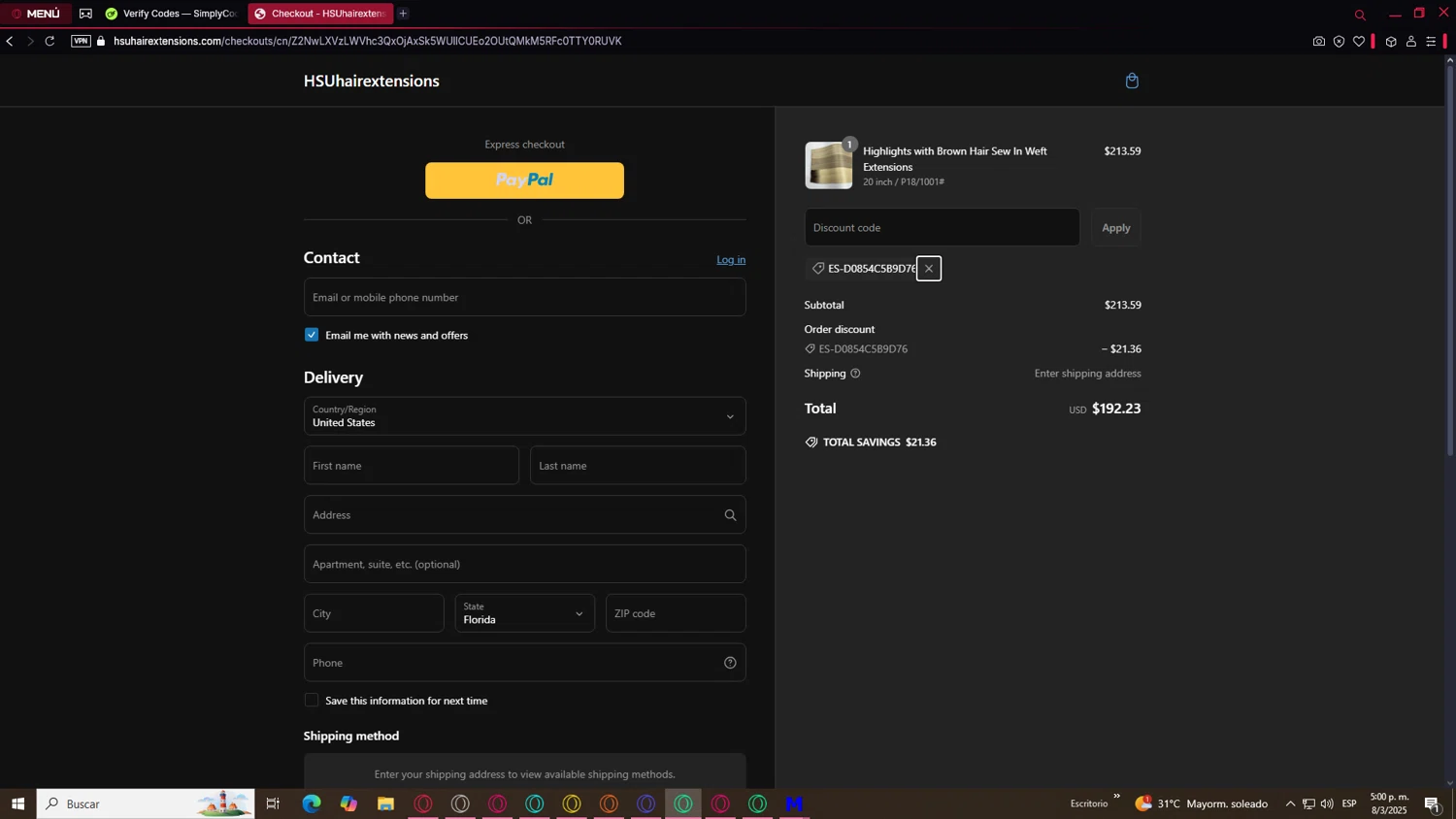Click the browser forward arrow
Image resolution: width=1456 pixels, height=819 pixels.
point(30,41)
